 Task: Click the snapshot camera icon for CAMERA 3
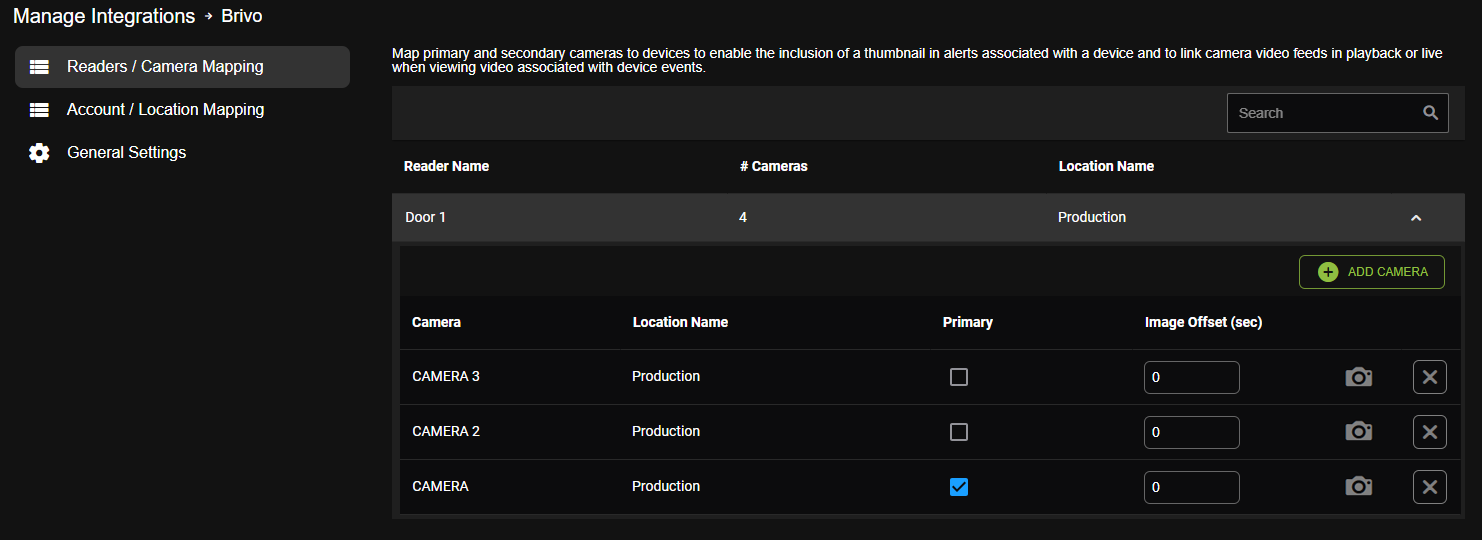[x=1358, y=377]
